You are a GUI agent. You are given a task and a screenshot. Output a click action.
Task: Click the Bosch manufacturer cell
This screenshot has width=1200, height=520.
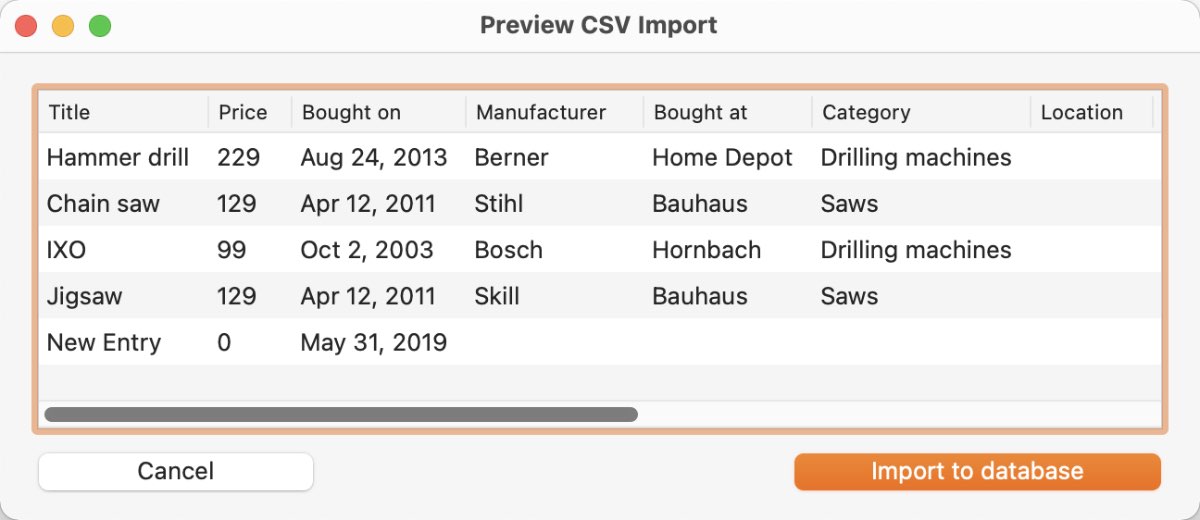[508, 250]
